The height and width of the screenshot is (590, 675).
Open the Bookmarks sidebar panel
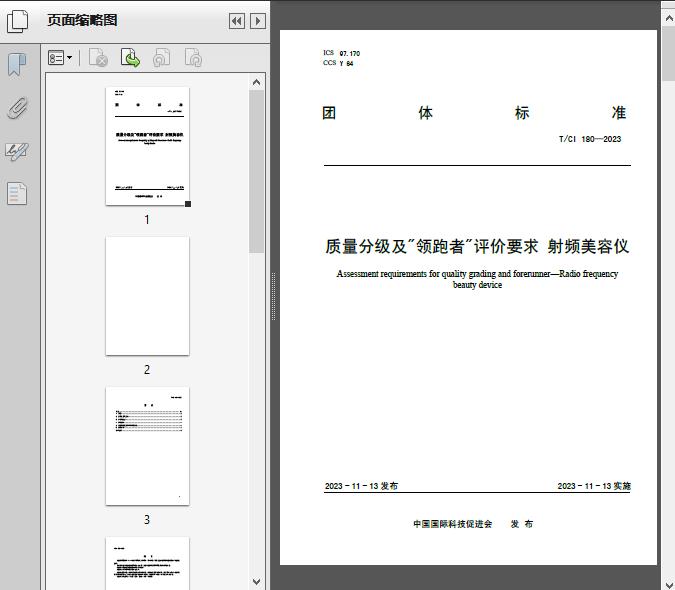(x=17, y=65)
